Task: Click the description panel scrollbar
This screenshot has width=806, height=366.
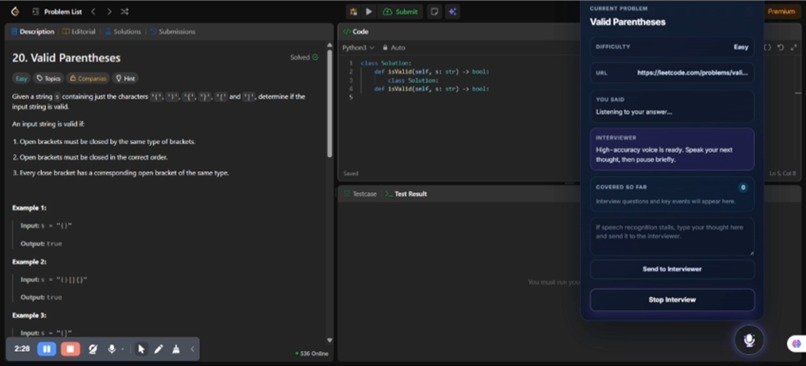Action: (329, 103)
